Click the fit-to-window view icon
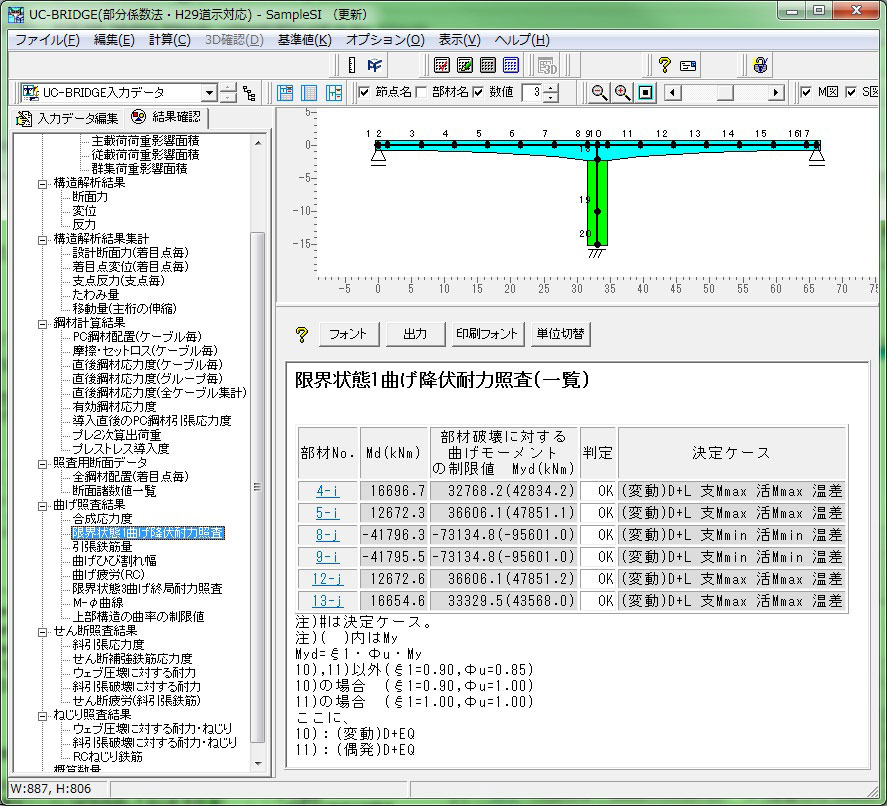887x806 pixels. pyautogui.click(x=646, y=92)
